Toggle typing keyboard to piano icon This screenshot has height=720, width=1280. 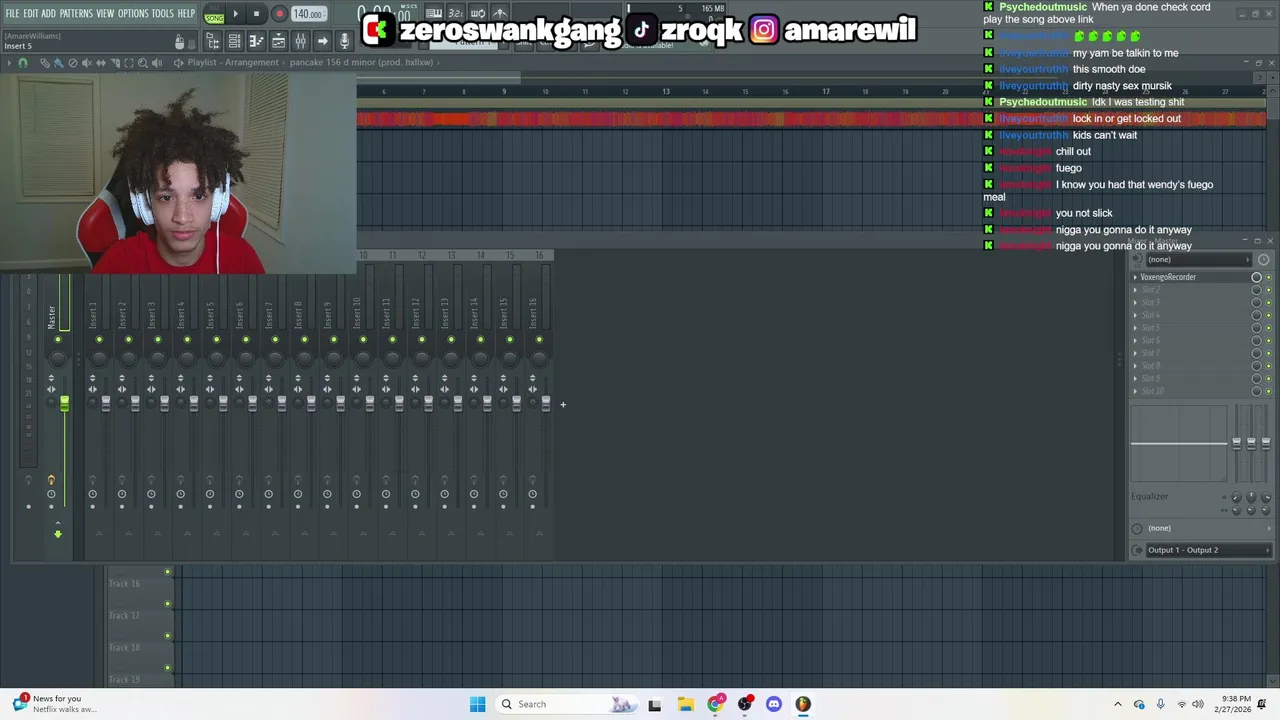[x=433, y=14]
